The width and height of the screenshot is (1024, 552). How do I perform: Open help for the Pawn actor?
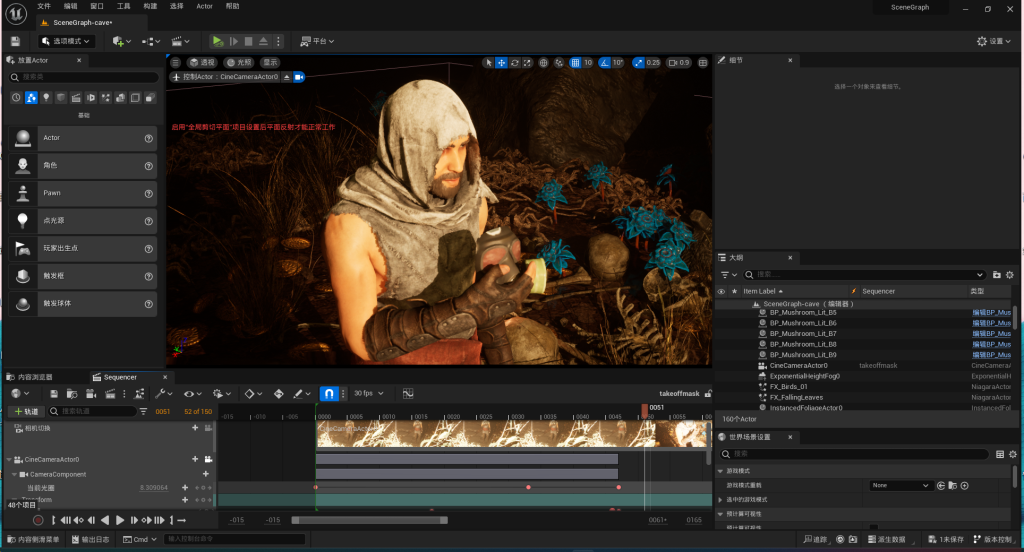148,193
